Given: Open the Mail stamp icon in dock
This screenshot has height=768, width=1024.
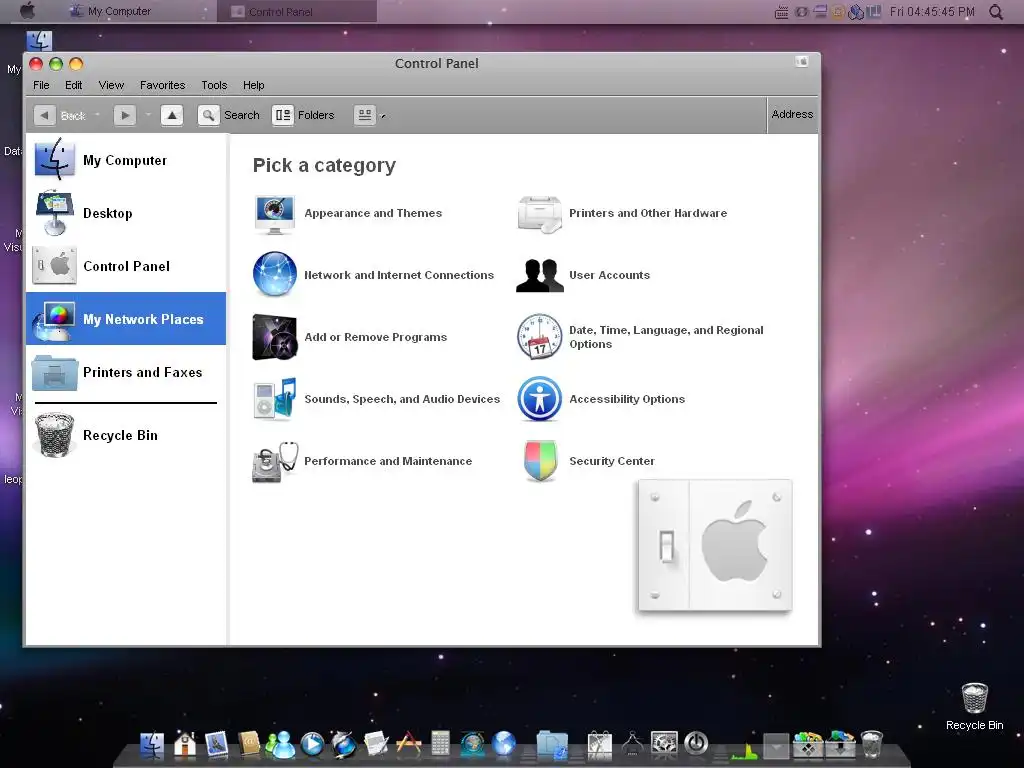Looking at the screenshot, I should coord(216,744).
